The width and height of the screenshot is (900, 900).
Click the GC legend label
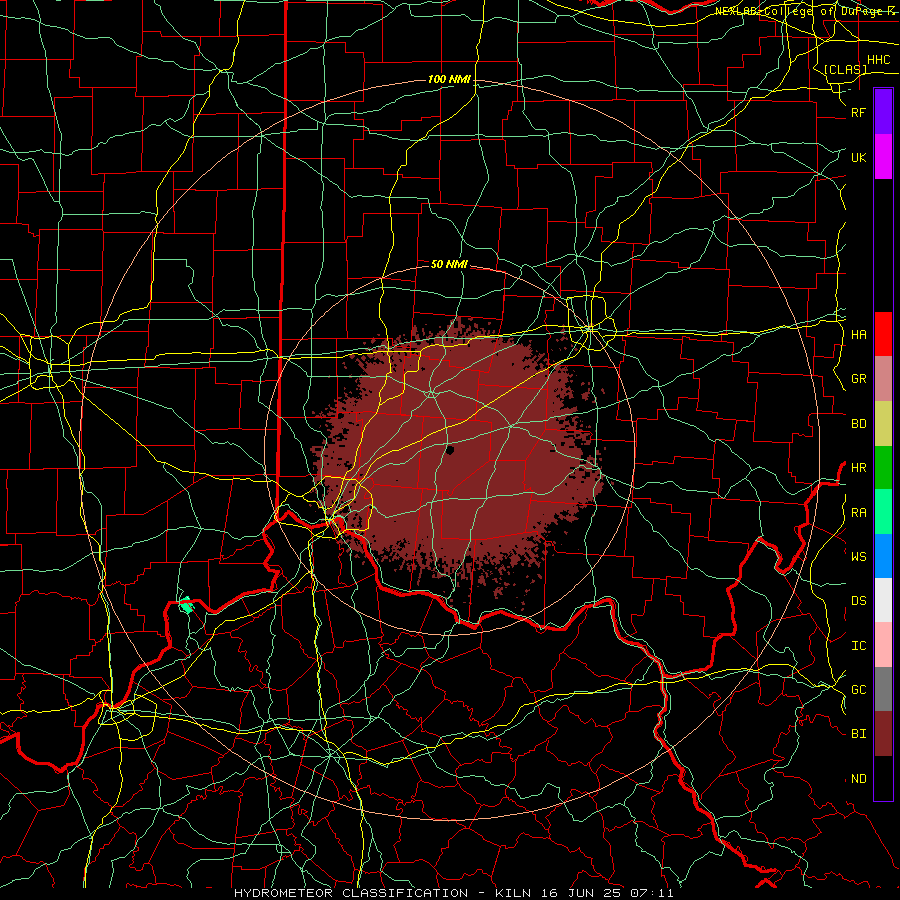pos(858,690)
